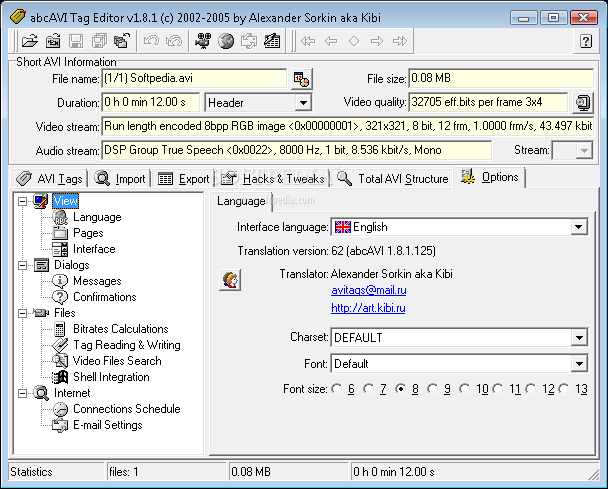608x489 pixels.
Task: Switch to the AVI Tags tab
Action: (49, 179)
